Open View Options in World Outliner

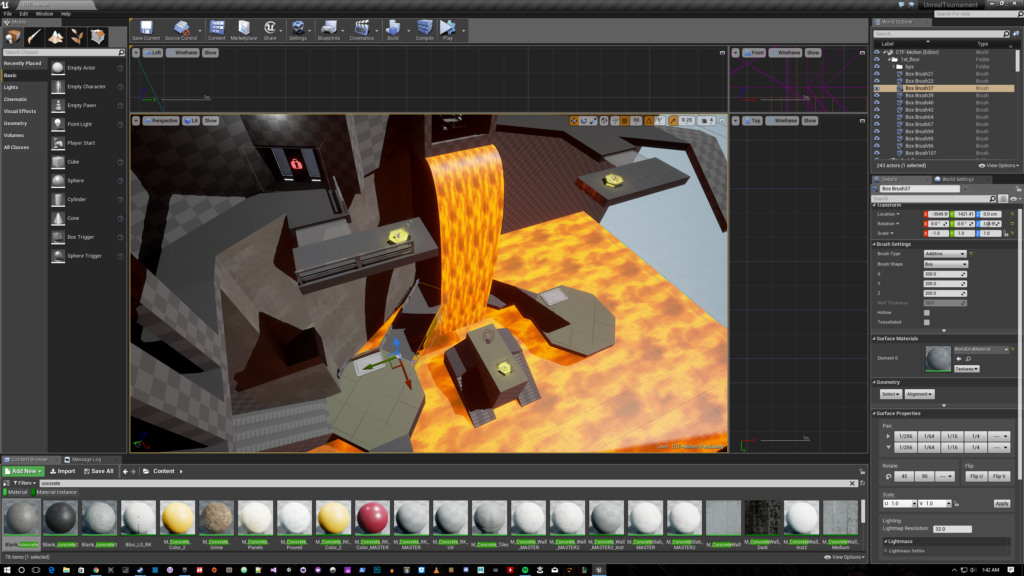998,166
